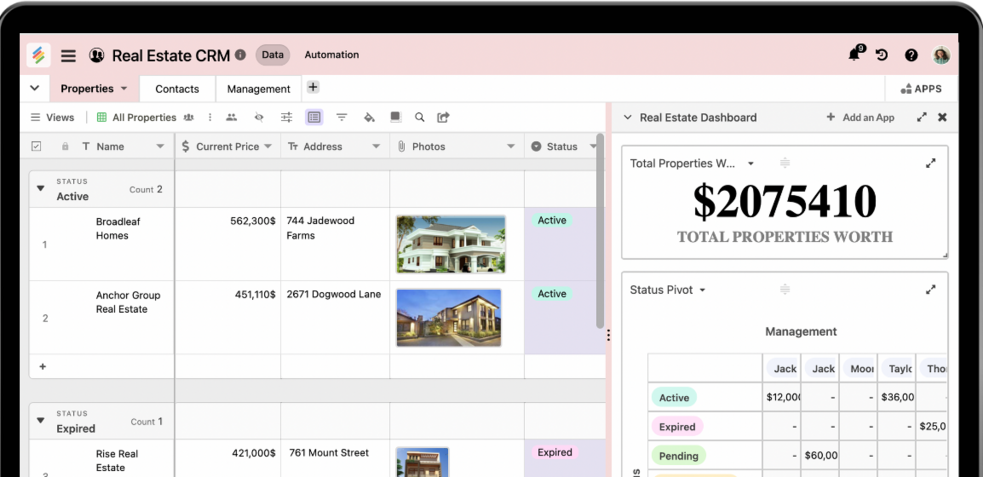Click the Add an App button
The height and width of the screenshot is (477, 983).
(x=860, y=117)
